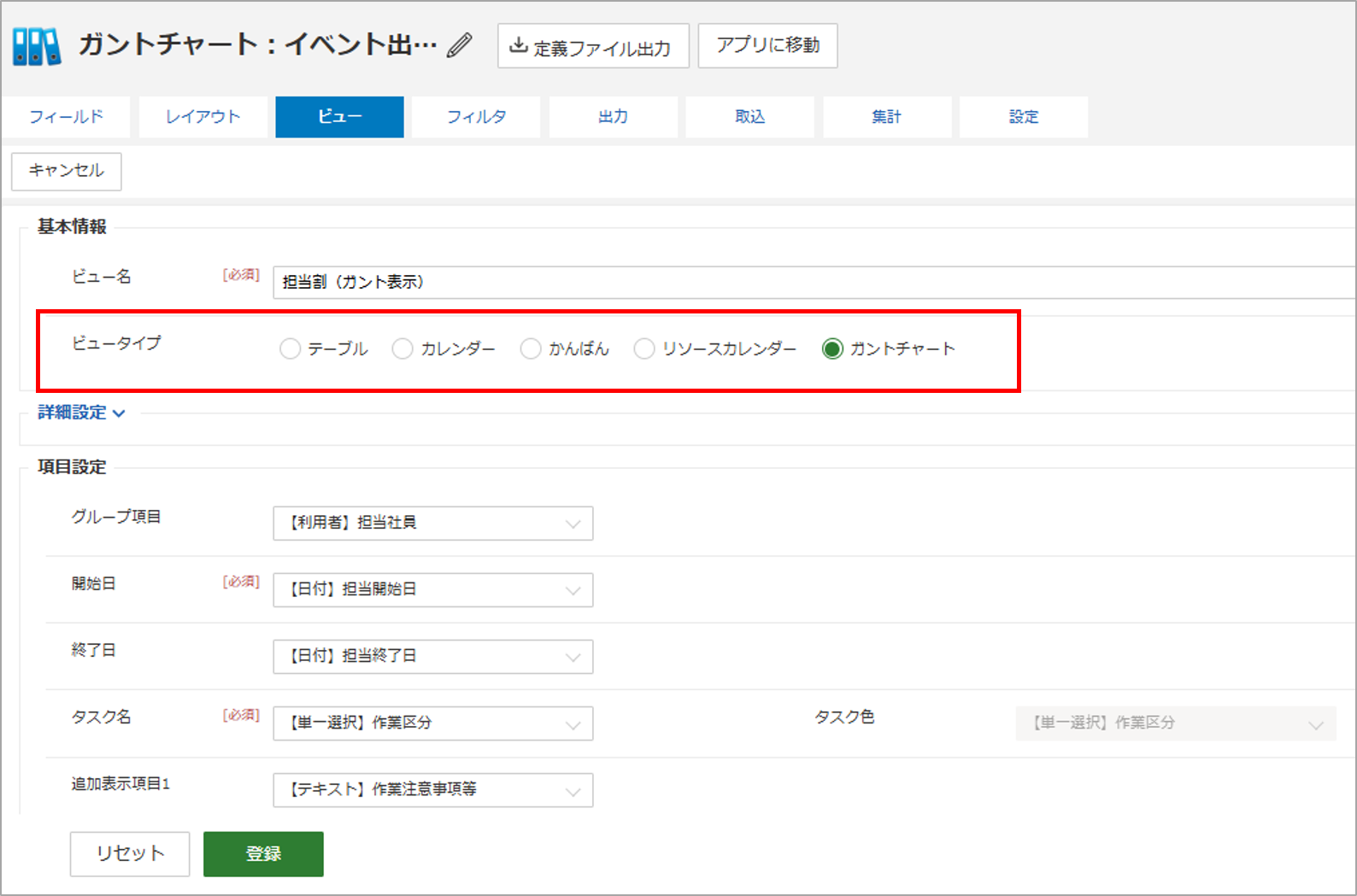The height and width of the screenshot is (896, 1357).
Task: Open the 終了日 field dropdown
Action: (433, 656)
